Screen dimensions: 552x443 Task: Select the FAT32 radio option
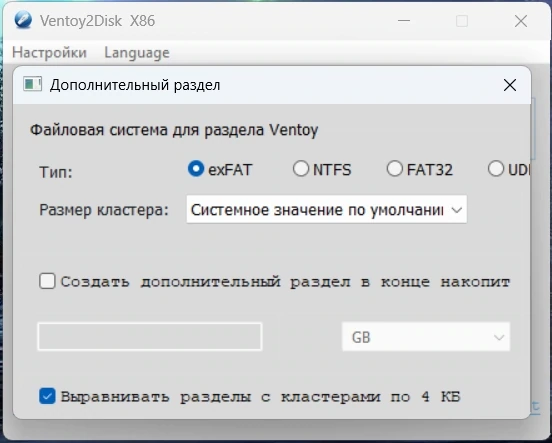click(x=394, y=169)
